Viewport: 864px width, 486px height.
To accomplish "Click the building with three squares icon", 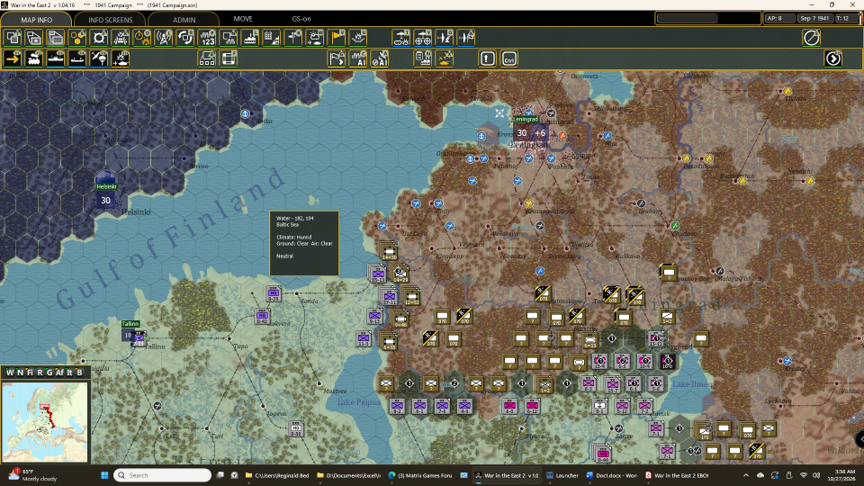I will click(x=207, y=58).
